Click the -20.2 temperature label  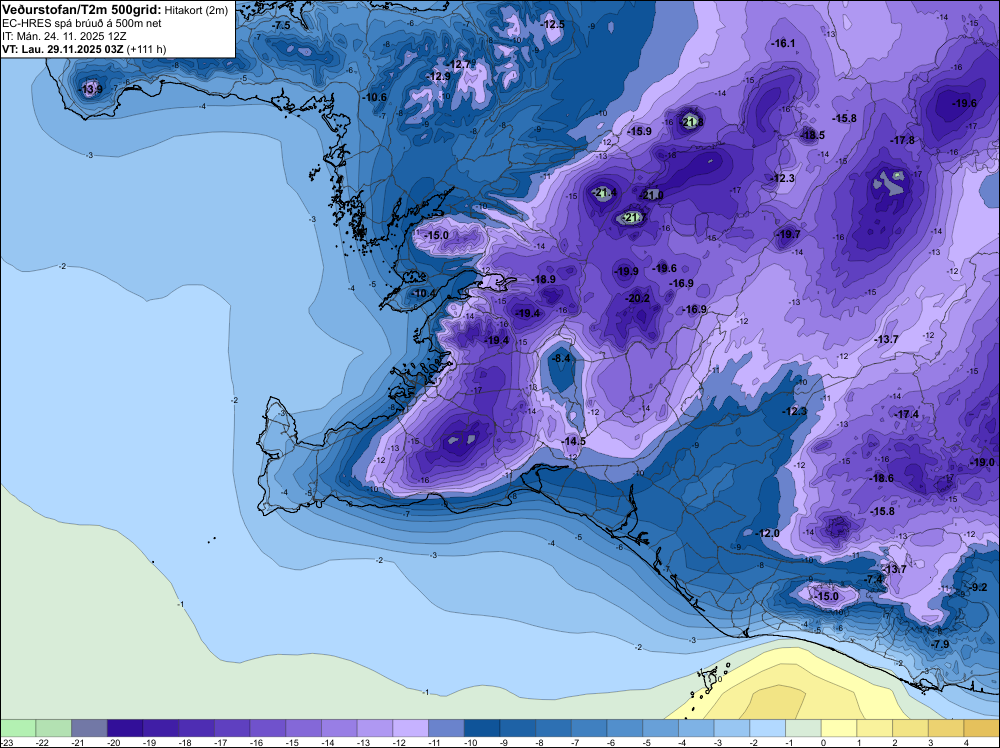coord(637,298)
